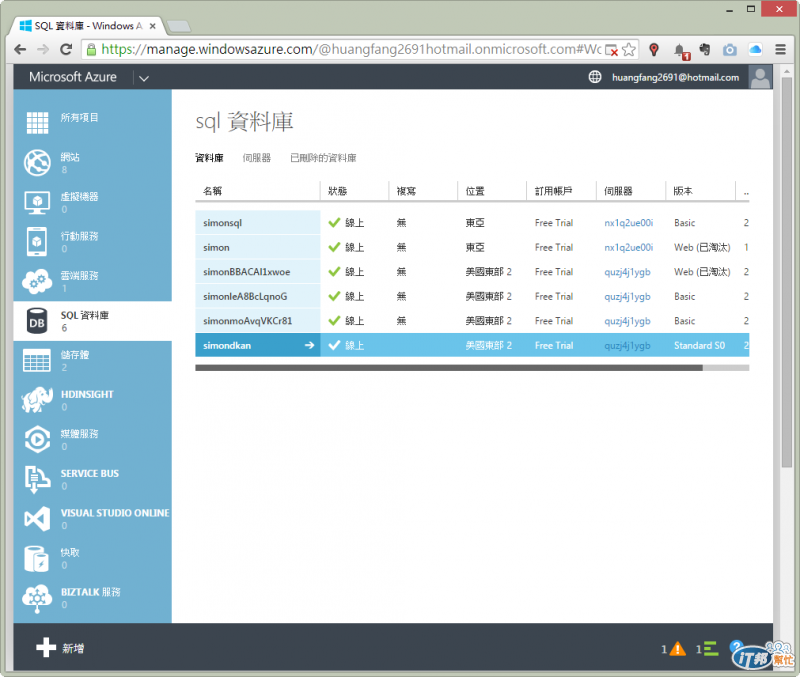Open the simonBBACAI1xwoe database
Image resolution: width=800 pixels, height=677 pixels.
tap(246, 272)
